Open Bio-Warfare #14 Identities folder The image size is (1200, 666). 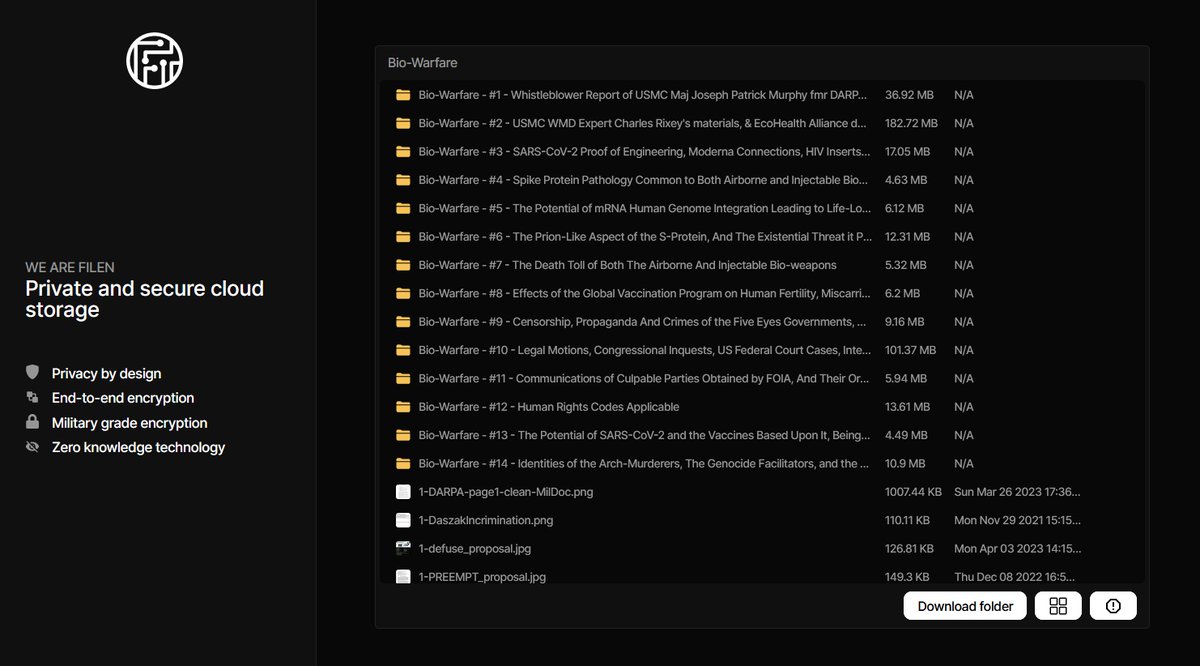[642, 464]
